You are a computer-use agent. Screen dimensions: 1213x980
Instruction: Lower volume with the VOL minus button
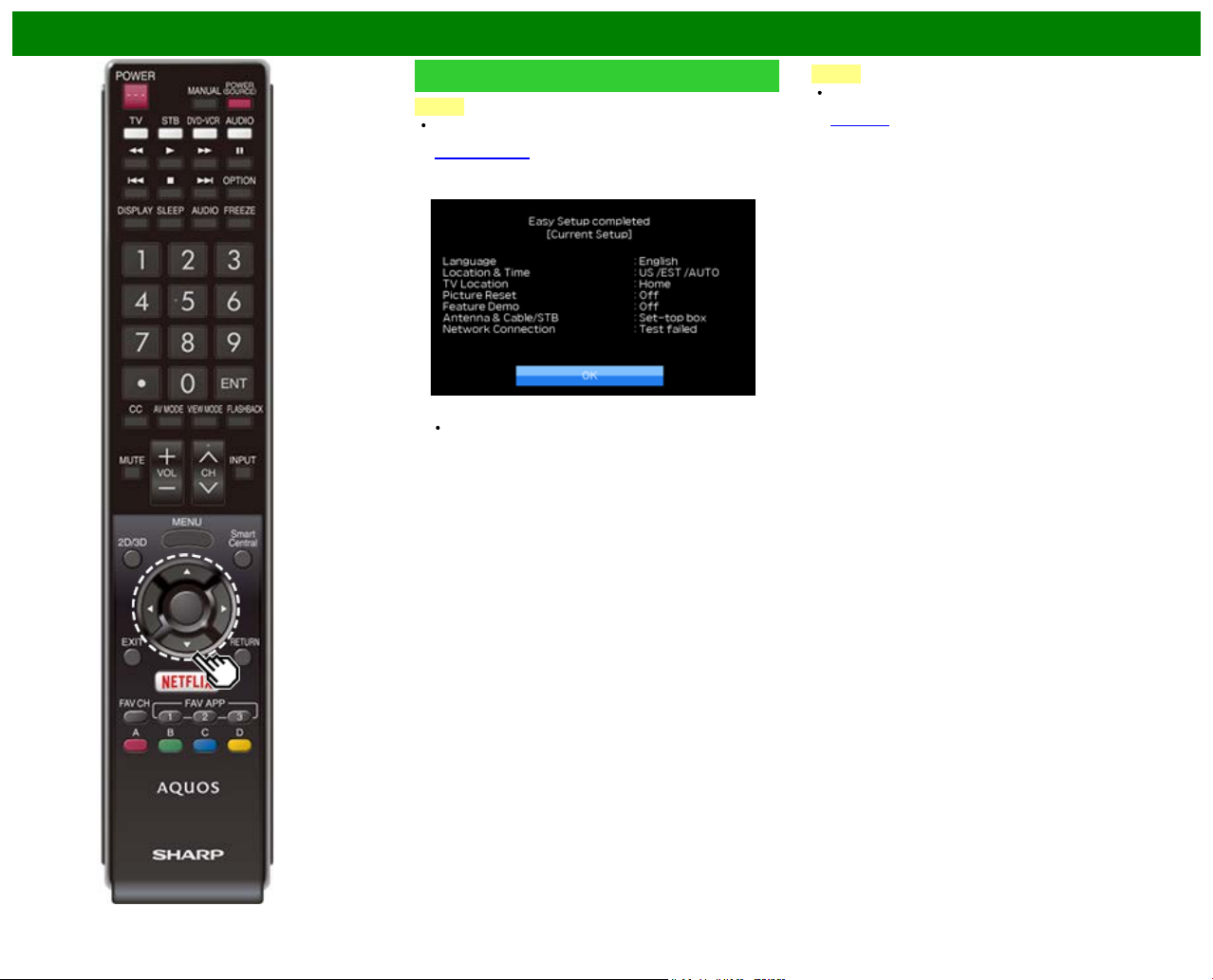coord(167,489)
